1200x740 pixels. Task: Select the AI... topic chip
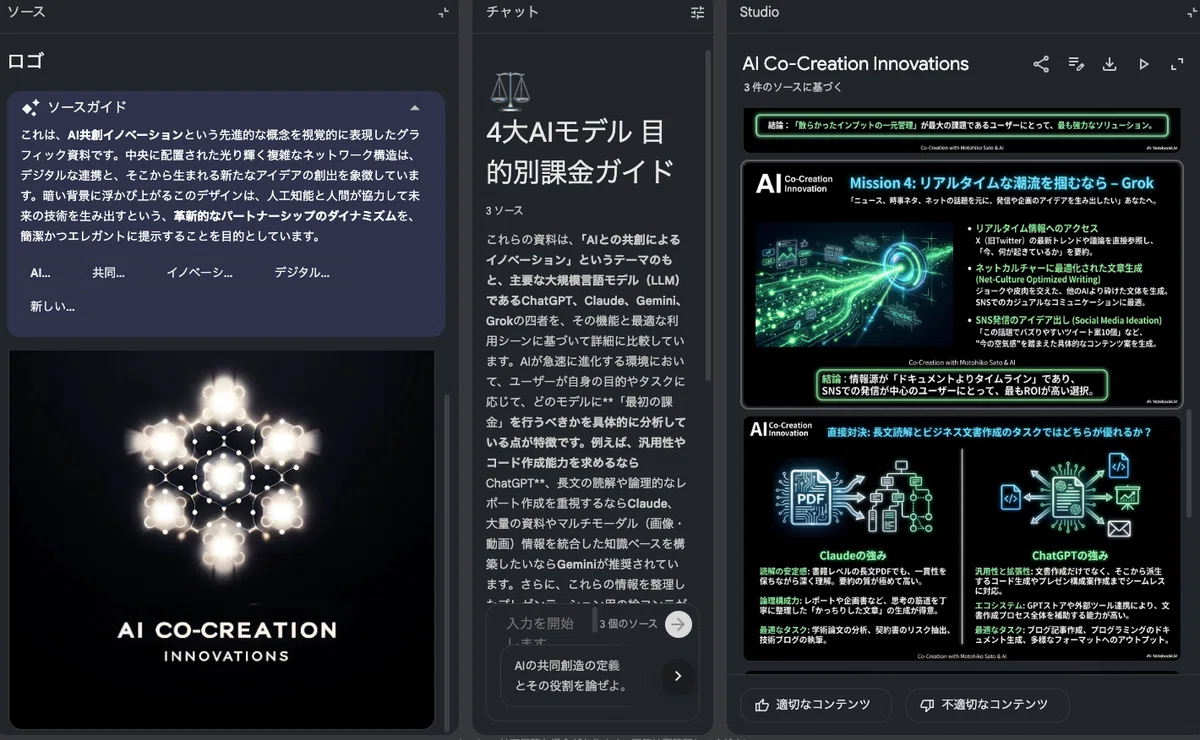(x=40, y=272)
